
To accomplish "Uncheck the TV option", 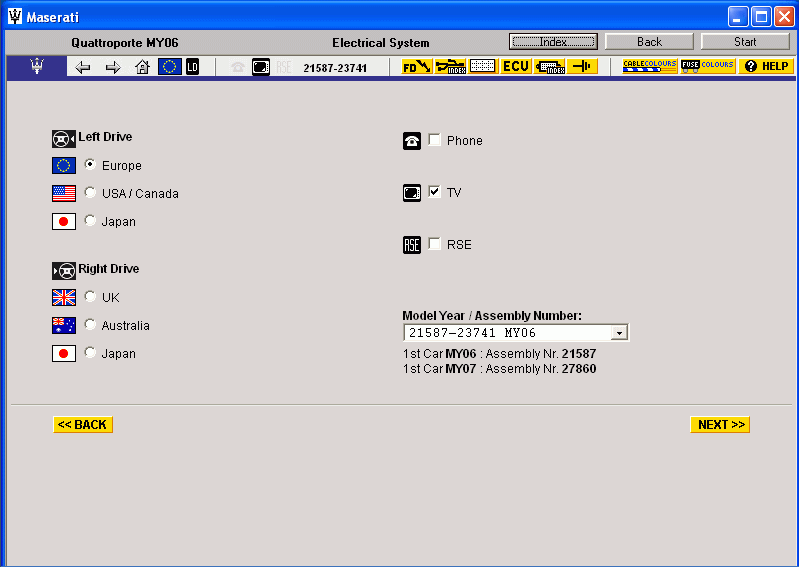I will pyautogui.click(x=435, y=192).
